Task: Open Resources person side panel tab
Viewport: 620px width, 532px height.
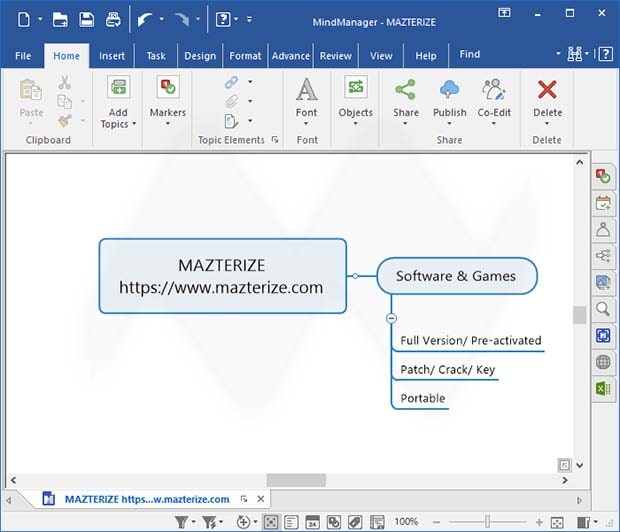Action: [603, 229]
